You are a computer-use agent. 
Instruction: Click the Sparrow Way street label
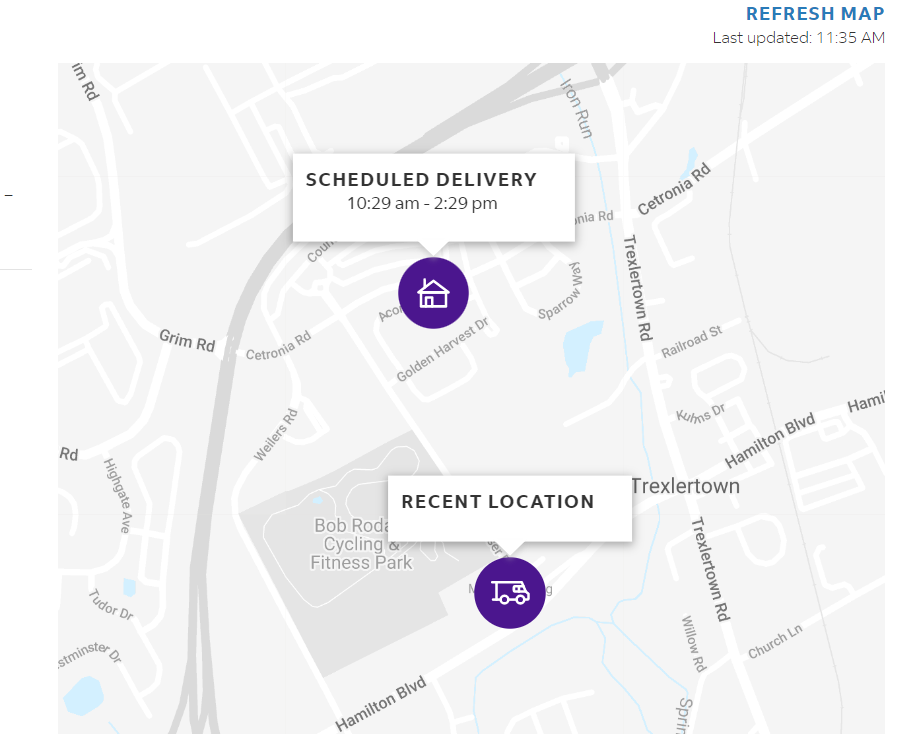(560, 291)
